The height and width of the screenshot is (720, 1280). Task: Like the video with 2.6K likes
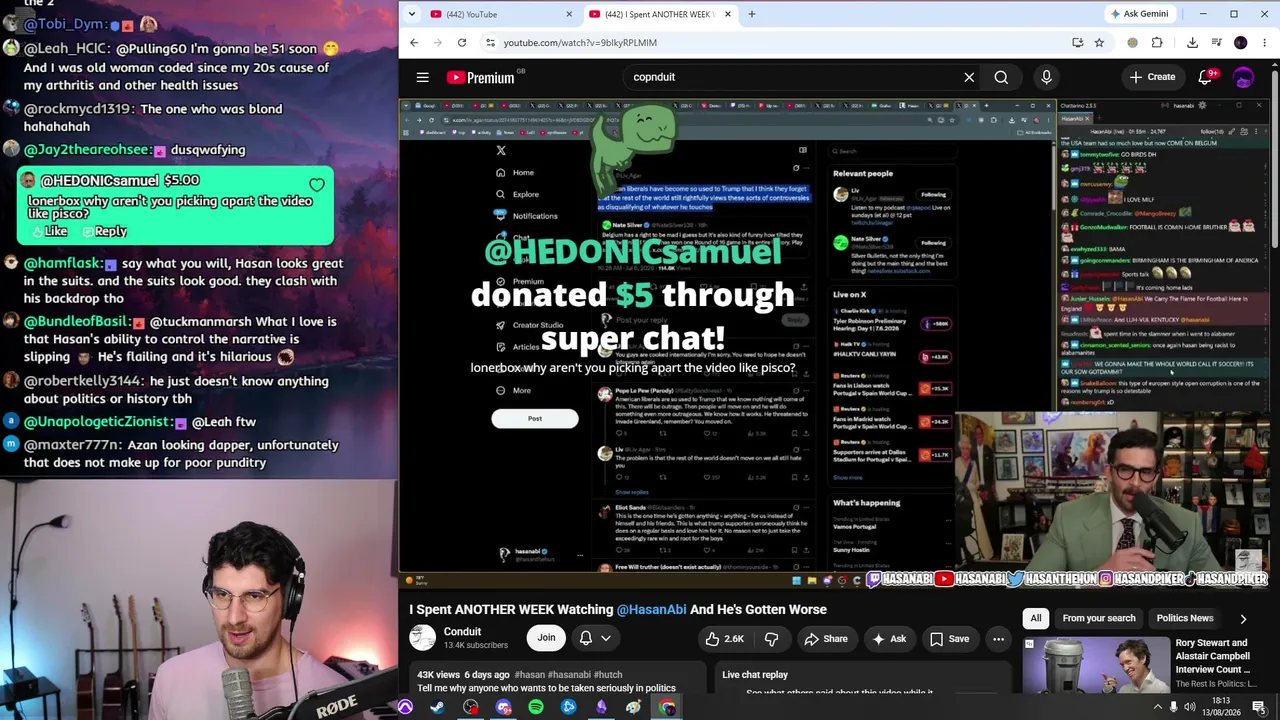(x=724, y=639)
